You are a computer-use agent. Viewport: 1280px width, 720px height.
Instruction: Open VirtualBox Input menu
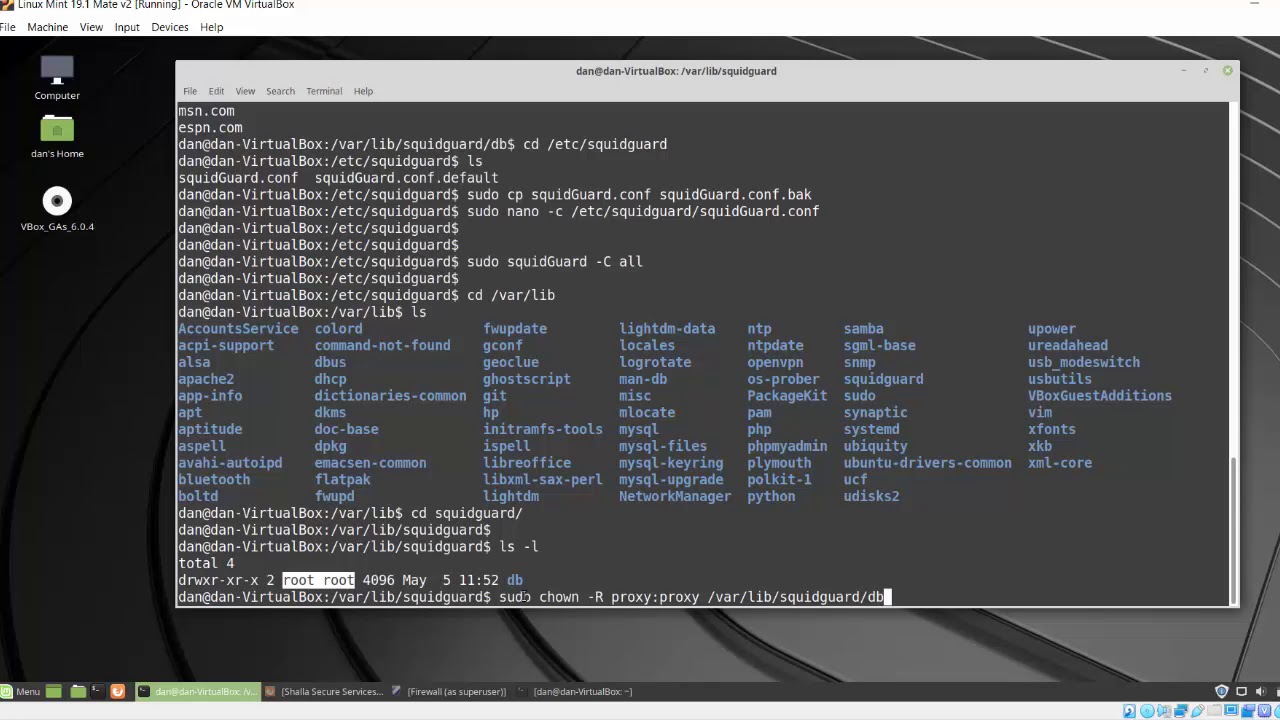click(127, 27)
